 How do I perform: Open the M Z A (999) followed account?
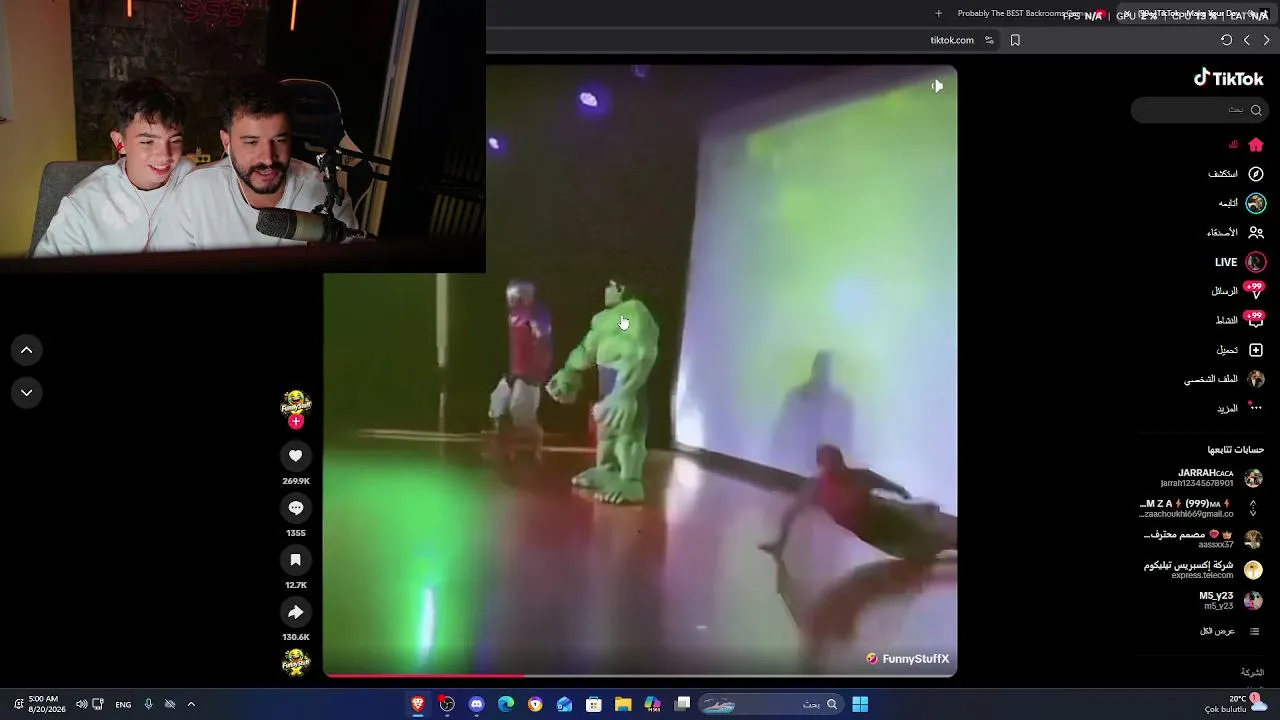click(x=1198, y=508)
